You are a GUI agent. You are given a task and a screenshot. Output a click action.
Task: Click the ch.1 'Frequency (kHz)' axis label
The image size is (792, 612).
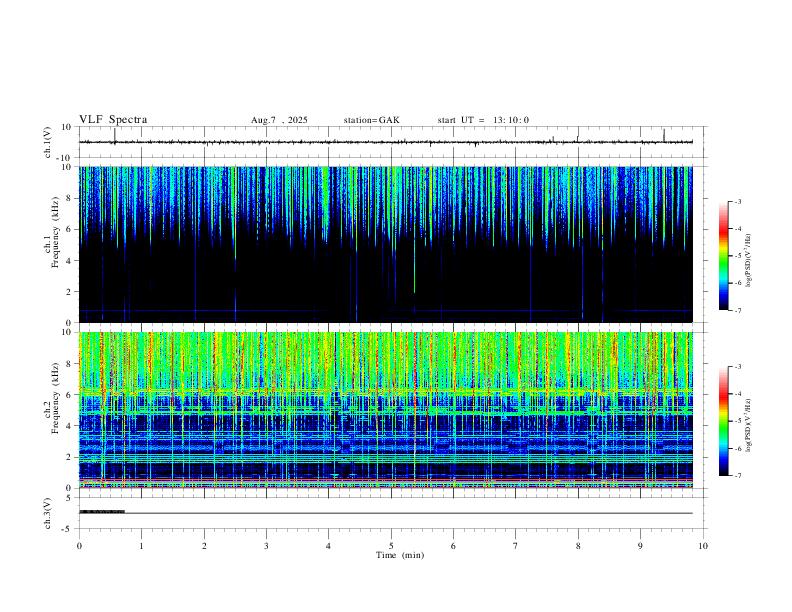[56, 232]
